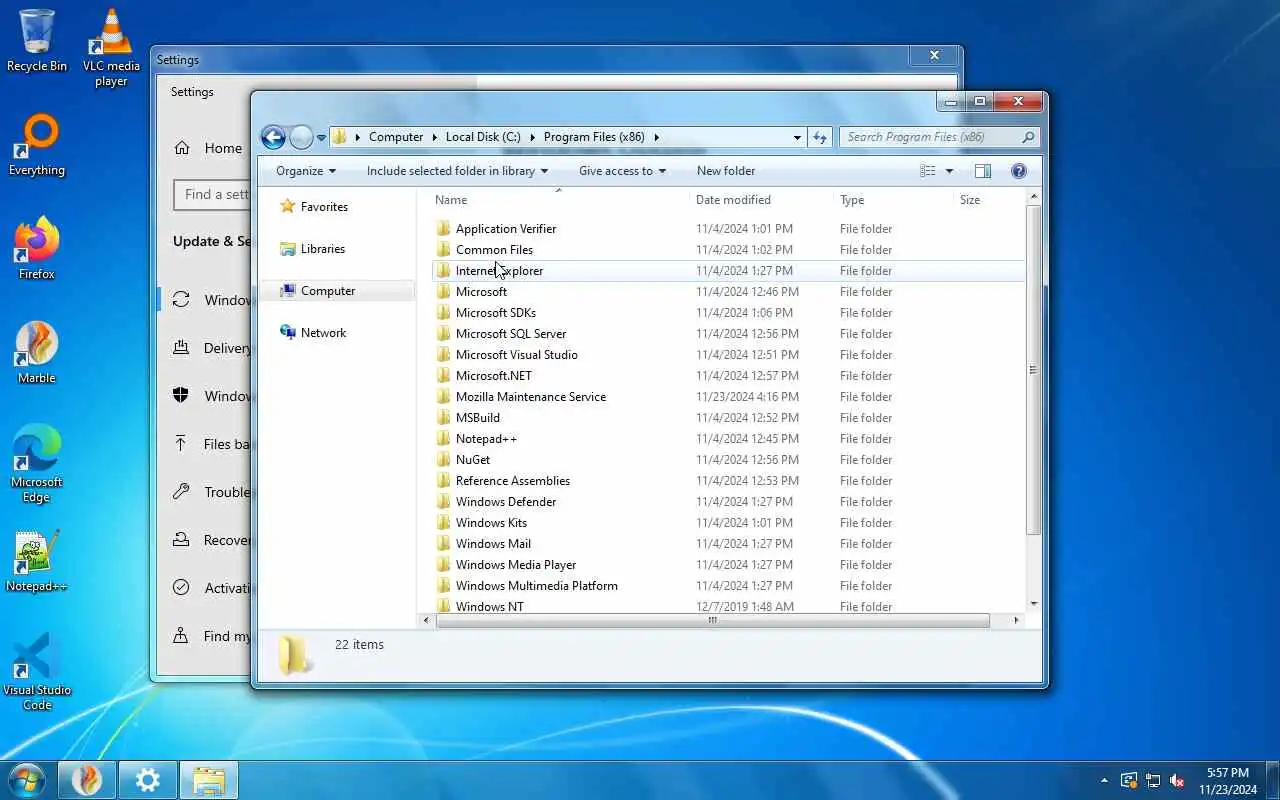Expand the views options arrow
Viewport: 1280px width, 800px height.
pyautogui.click(x=949, y=171)
